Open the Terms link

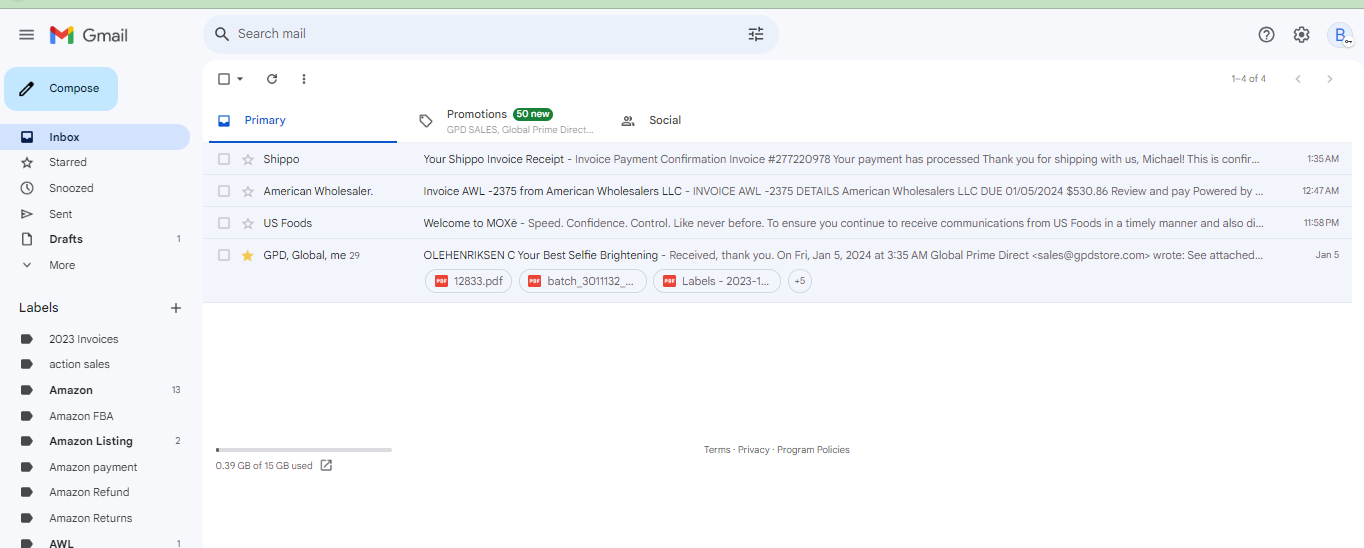click(x=717, y=450)
